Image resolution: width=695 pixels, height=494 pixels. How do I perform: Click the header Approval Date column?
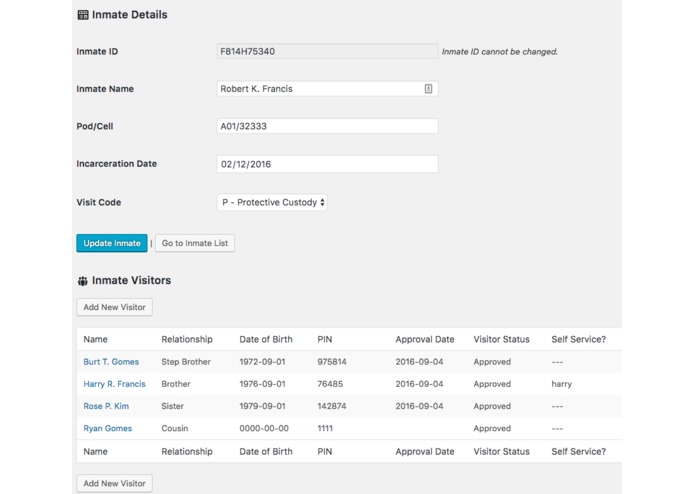coord(425,339)
